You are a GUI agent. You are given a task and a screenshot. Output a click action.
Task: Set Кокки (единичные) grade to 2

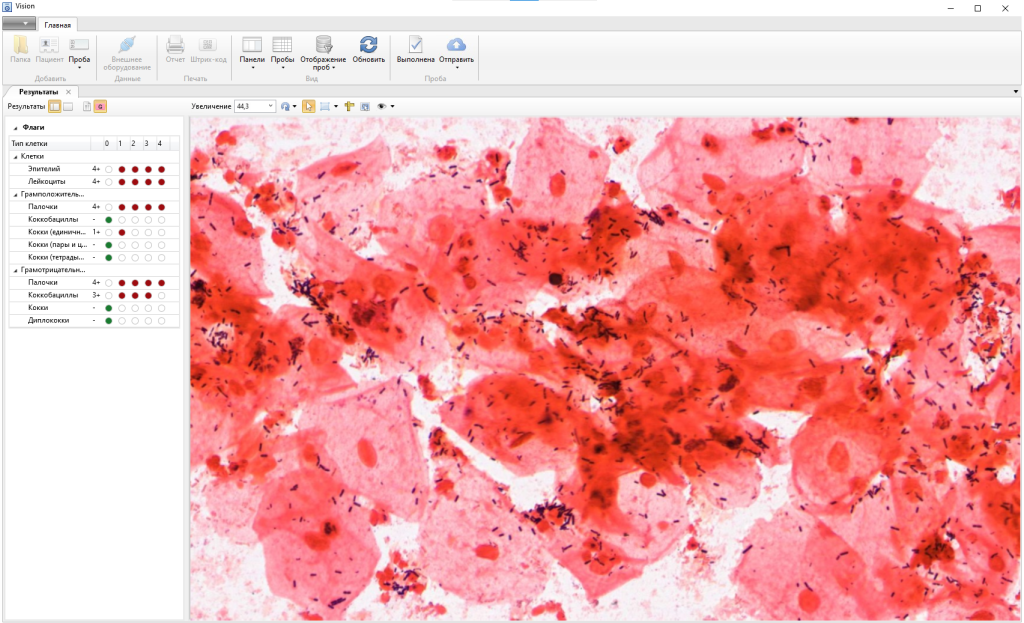pyautogui.click(x=134, y=232)
